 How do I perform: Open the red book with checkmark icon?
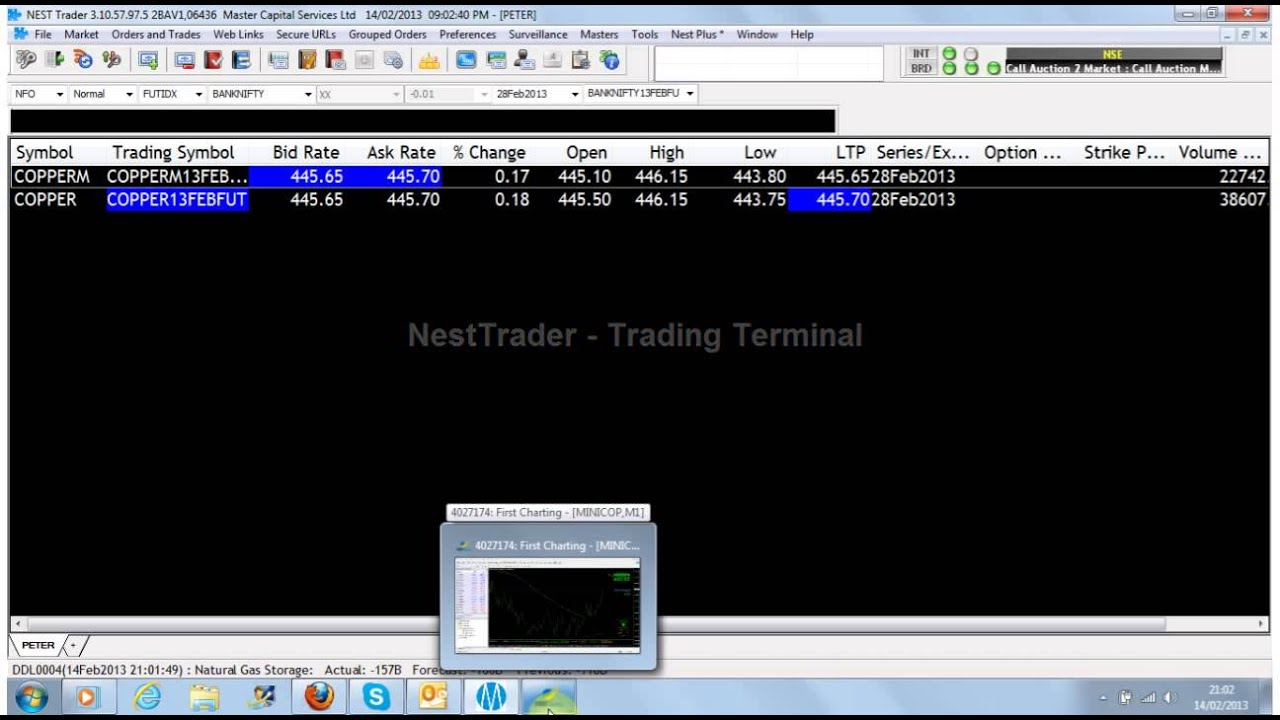click(212, 60)
